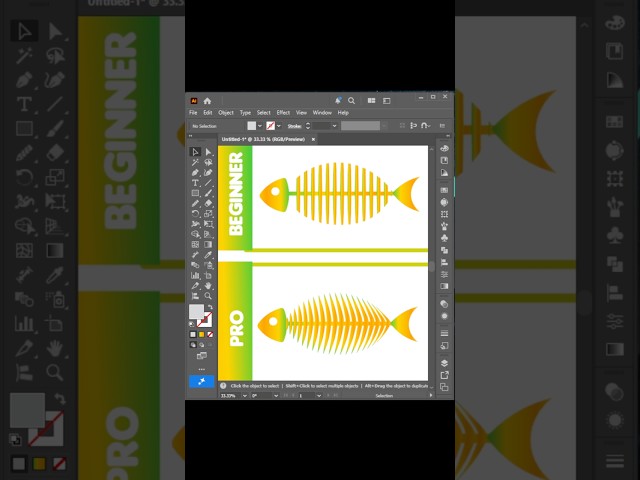Set paint mode to Color
This screenshot has height=480, width=640.
pos(193,334)
